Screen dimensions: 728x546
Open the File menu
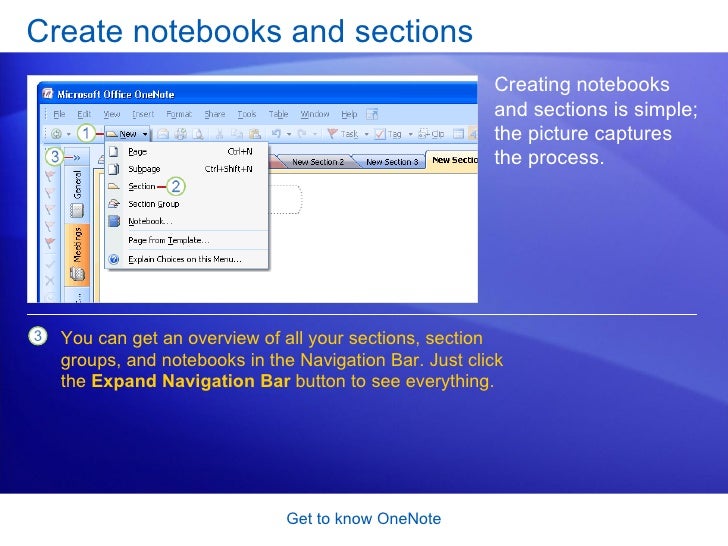click(x=59, y=114)
